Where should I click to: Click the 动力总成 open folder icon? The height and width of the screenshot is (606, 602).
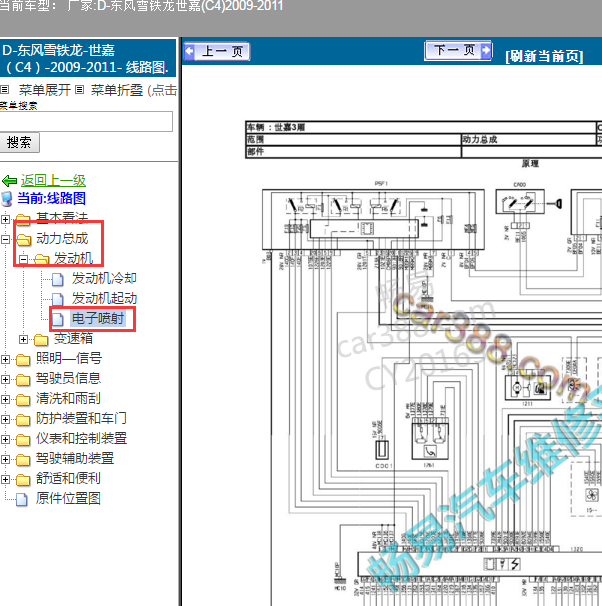pos(23,240)
